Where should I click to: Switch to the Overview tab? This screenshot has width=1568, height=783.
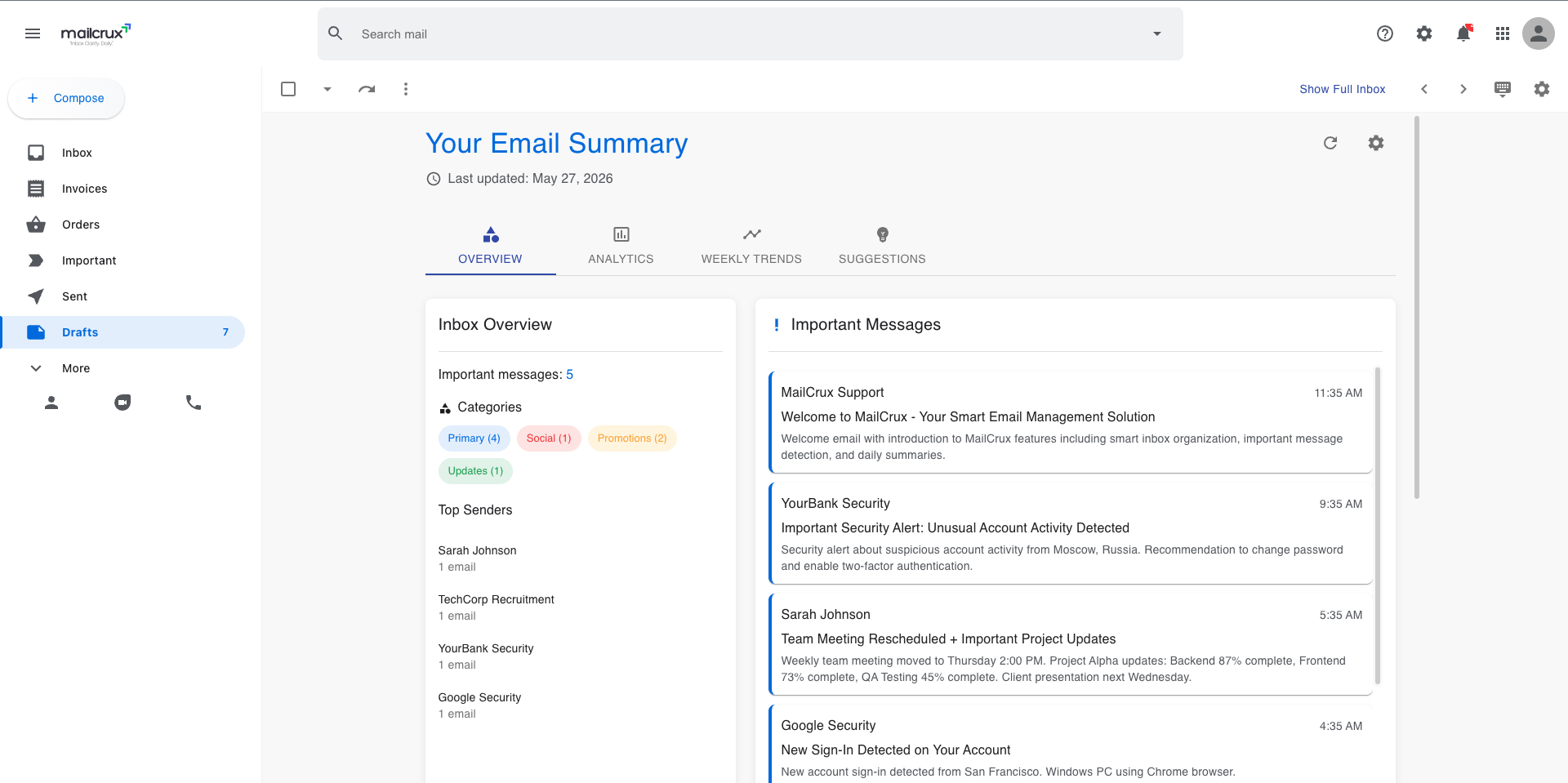click(490, 246)
